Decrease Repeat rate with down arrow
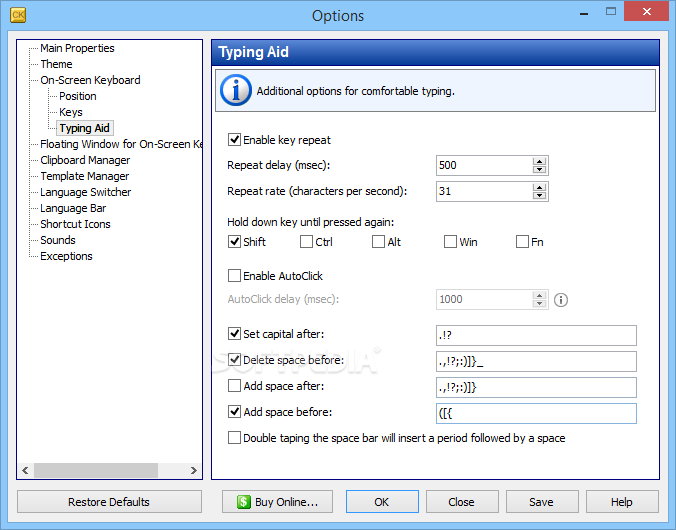Viewport: 676px width, 530px height. click(x=539, y=195)
